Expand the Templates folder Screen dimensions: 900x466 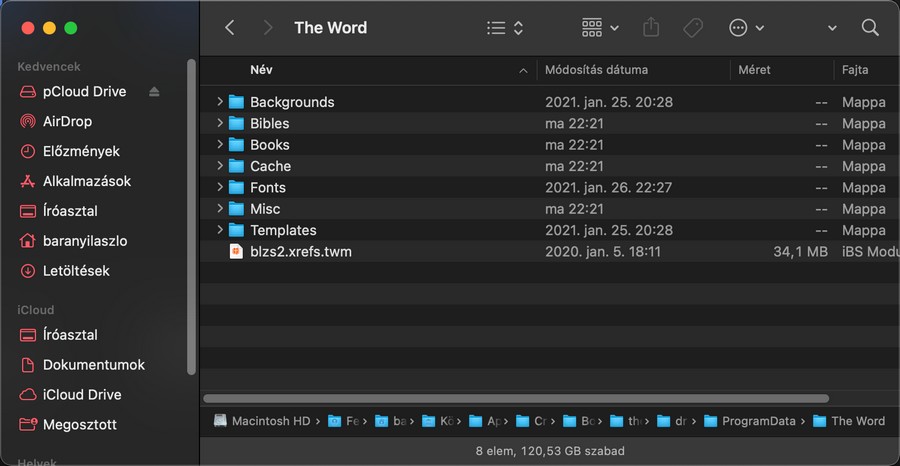coord(220,230)
